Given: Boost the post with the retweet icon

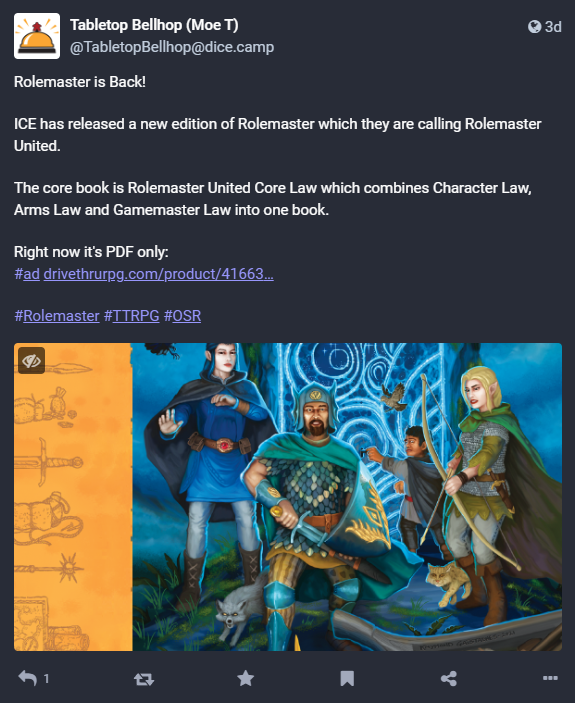Looking at the screenshot, I should pos(144,679).
